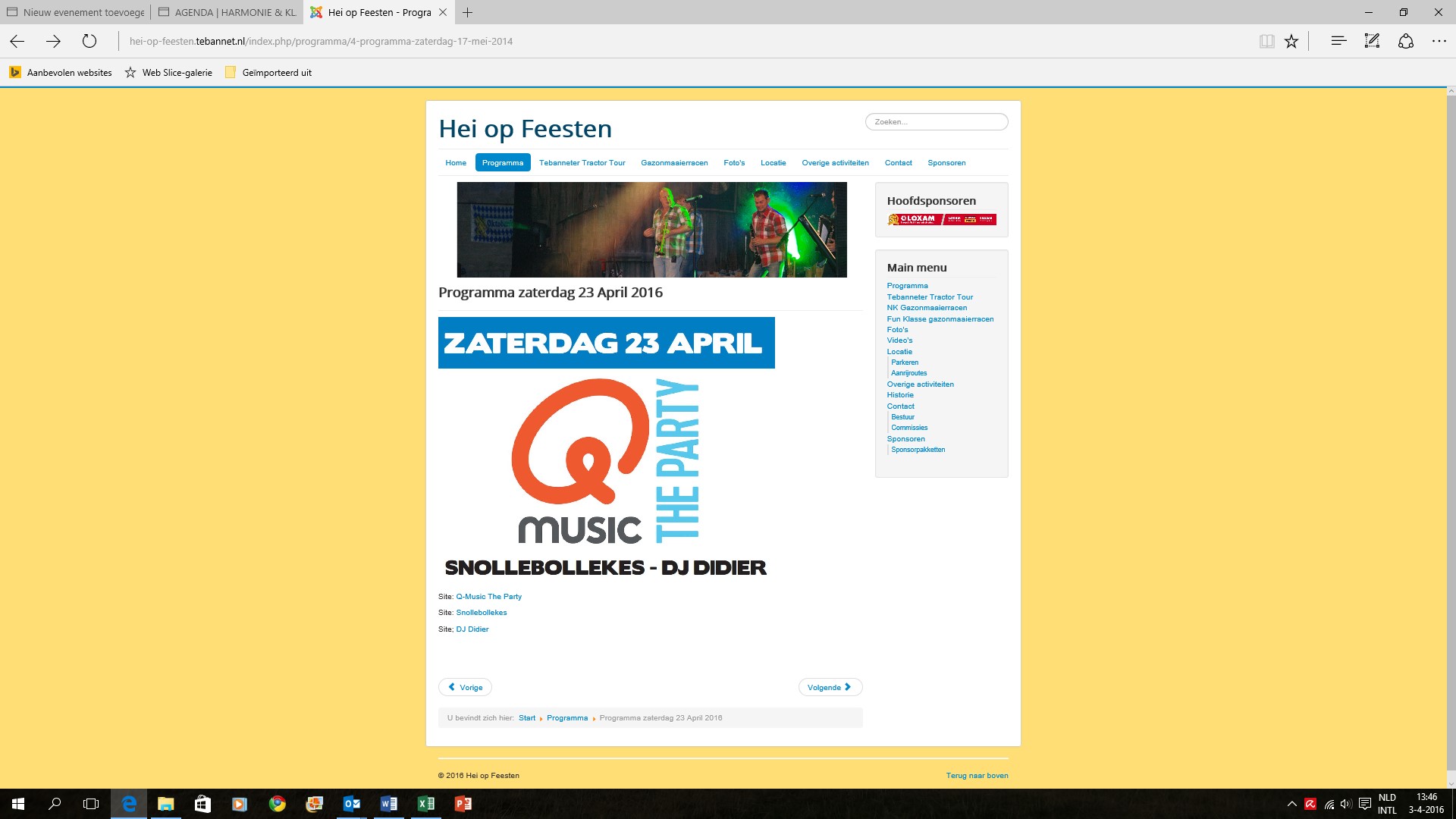Open Tebanneter Tractor Tour top menu item
The width and height of the screenshot is (1456, 819).
[582, 163]
